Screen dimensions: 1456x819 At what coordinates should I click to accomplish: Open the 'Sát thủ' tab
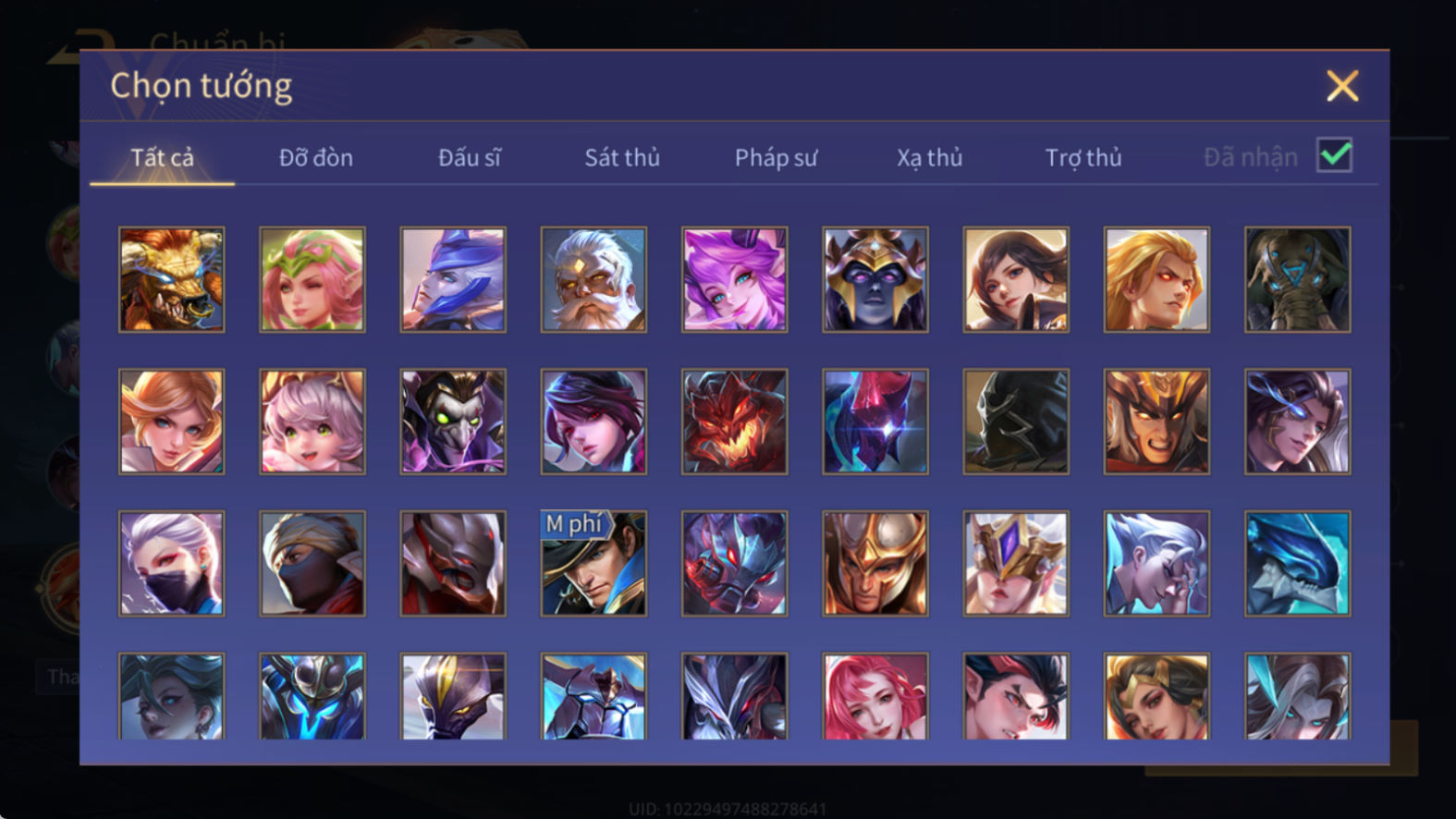622,158
